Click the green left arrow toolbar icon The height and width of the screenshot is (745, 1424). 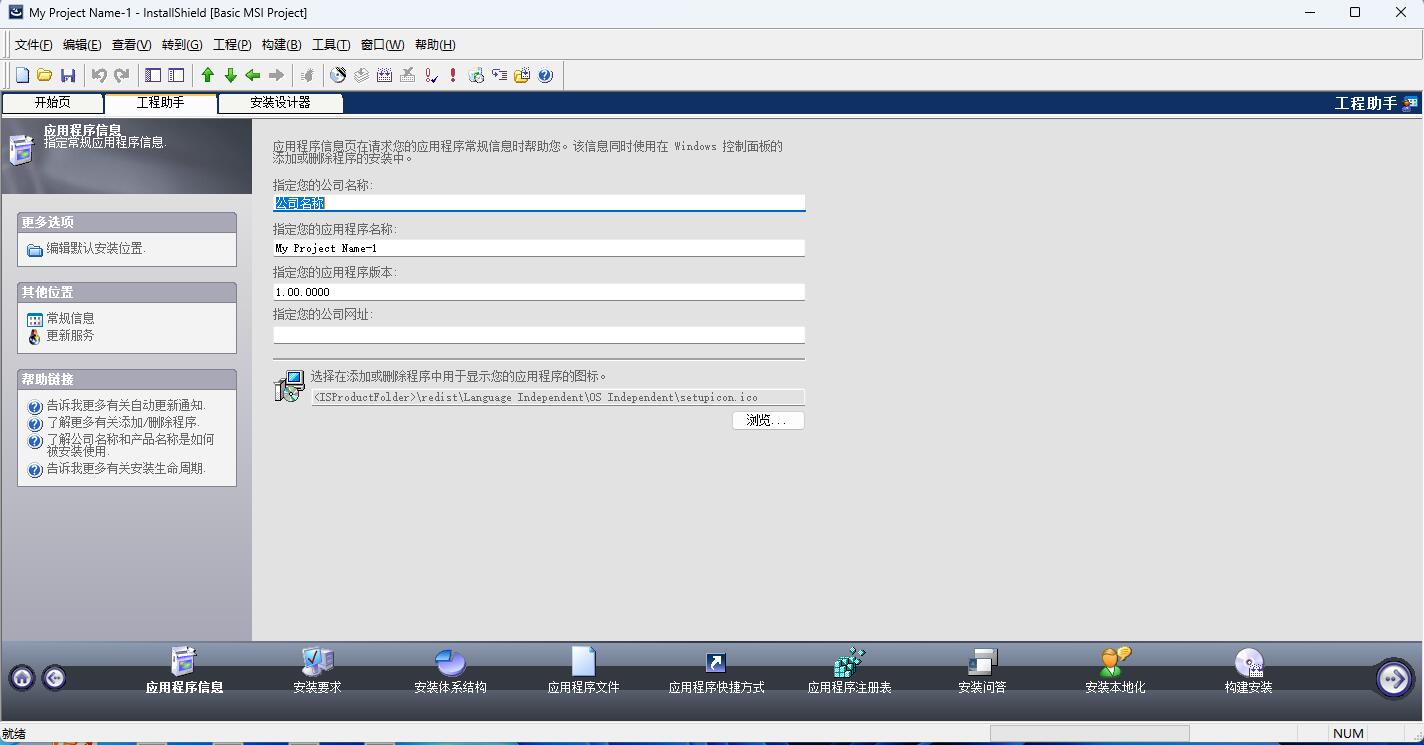point(253,75)
